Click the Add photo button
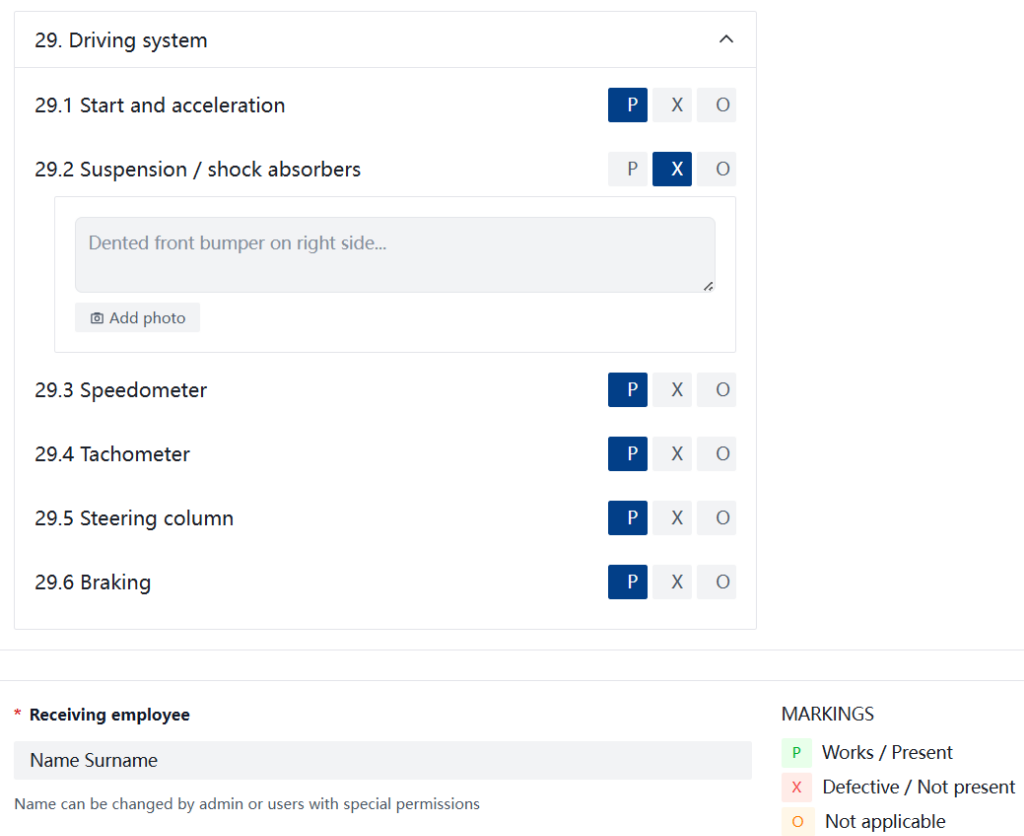The width and height of the screenshot is (1024, 836). [137, 317]
